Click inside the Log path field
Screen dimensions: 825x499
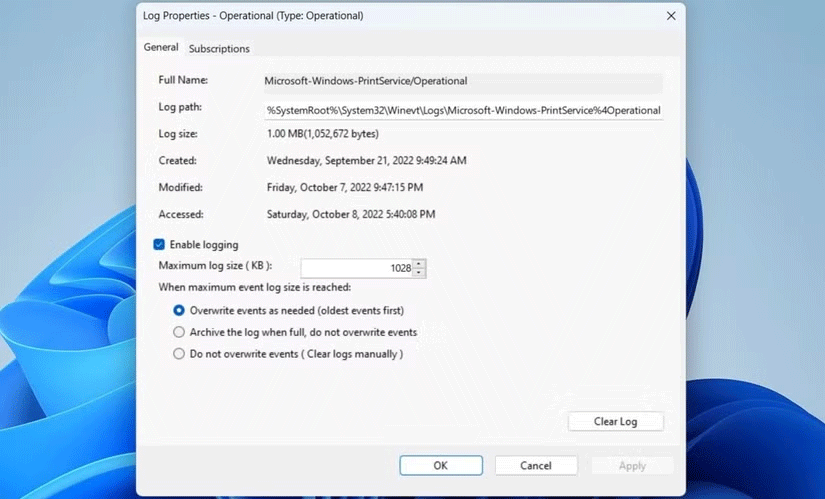click(x=462, y=110)
